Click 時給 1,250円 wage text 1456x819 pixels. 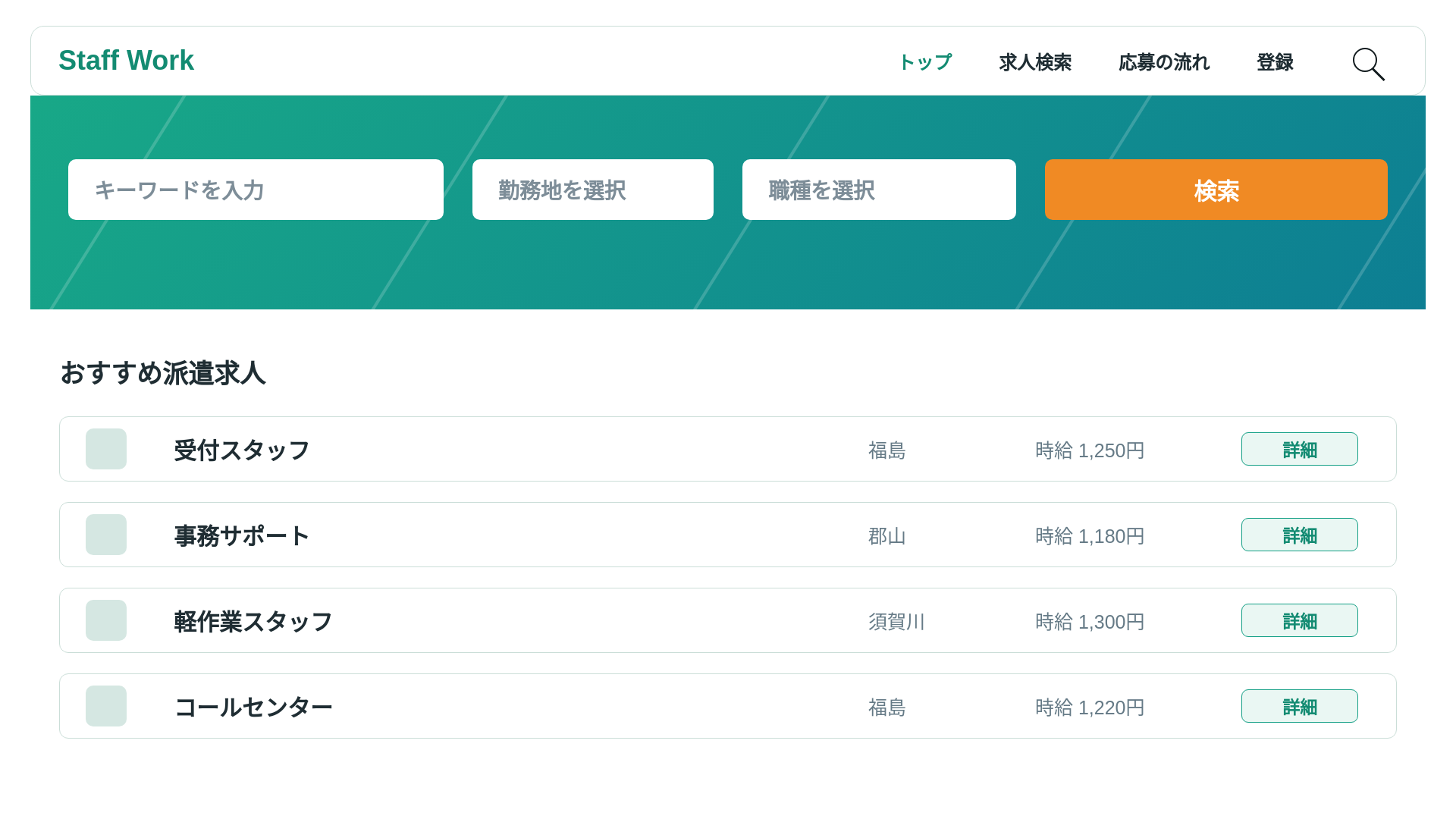tap(1090, 450)
